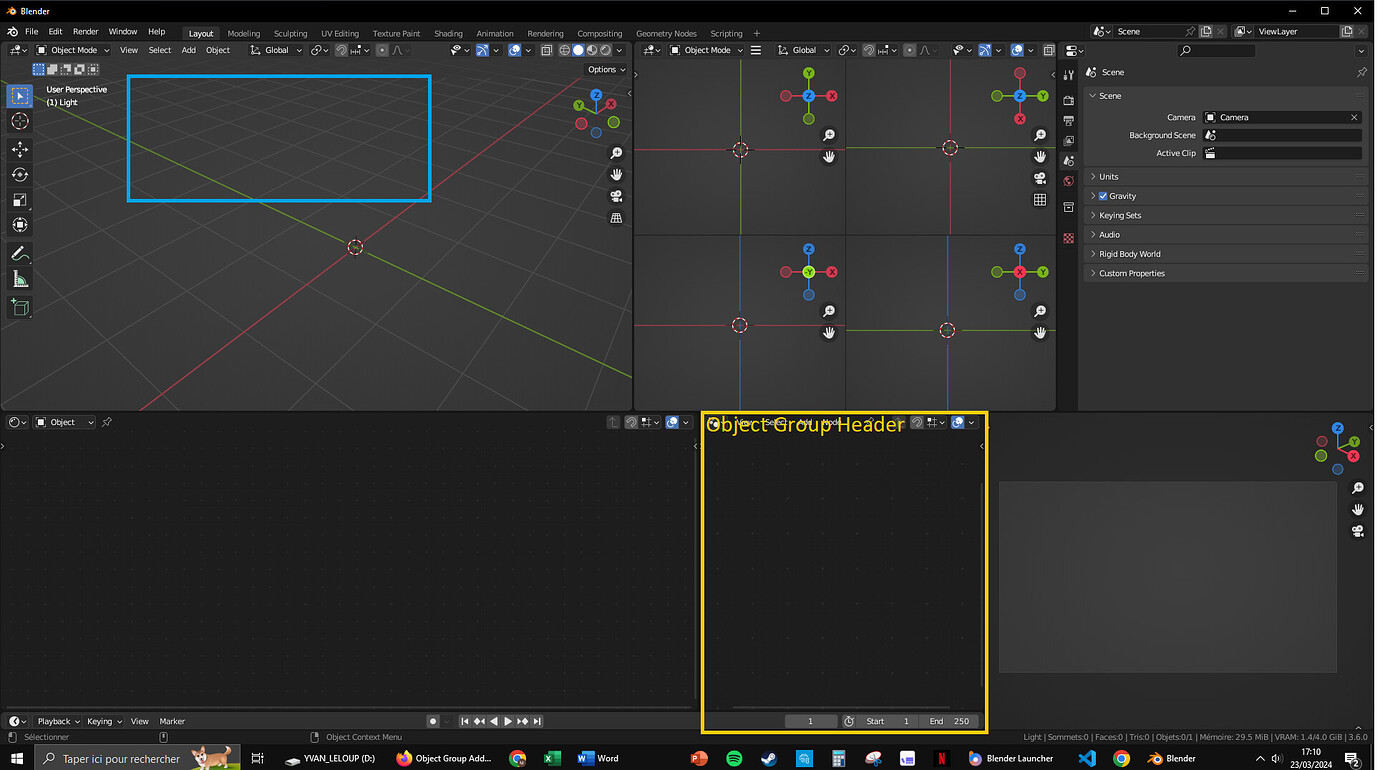Screen dimensions: 1380x770
Task: Toggle Use Preview Range clock in timeline
Action: [849, 721]
